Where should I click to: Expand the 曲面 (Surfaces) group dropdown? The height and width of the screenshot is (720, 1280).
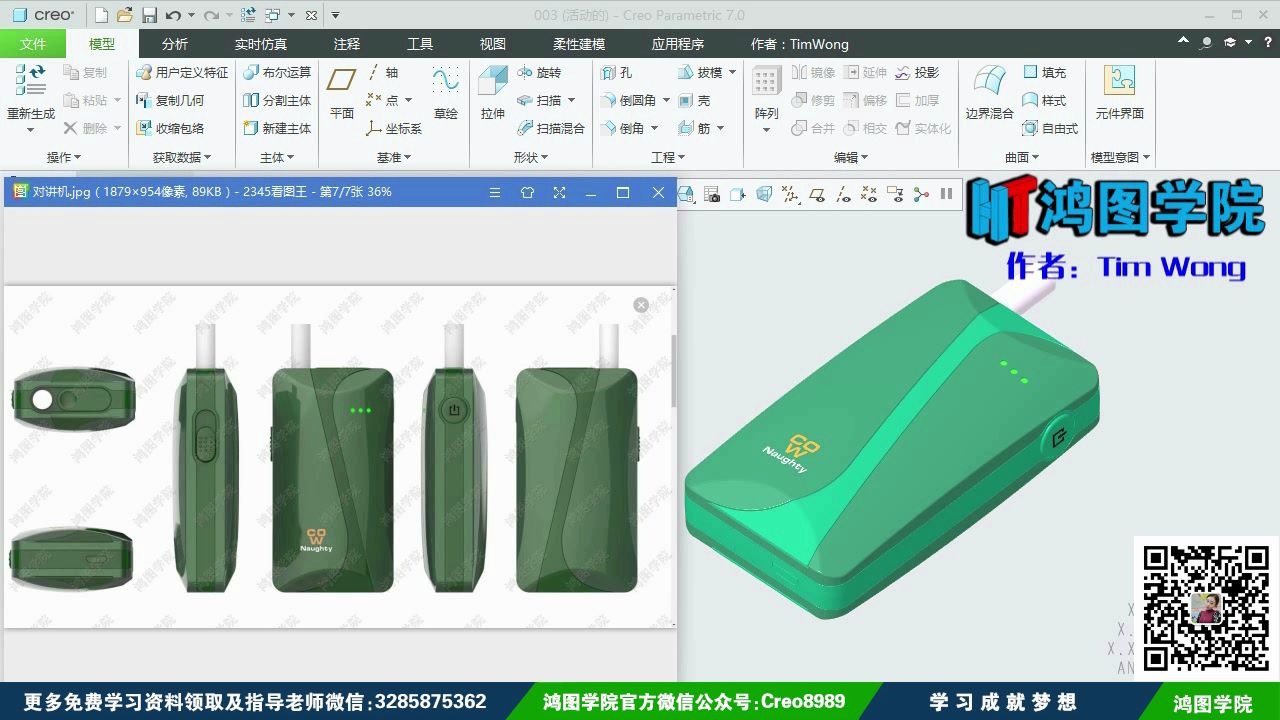point(1022,157)
